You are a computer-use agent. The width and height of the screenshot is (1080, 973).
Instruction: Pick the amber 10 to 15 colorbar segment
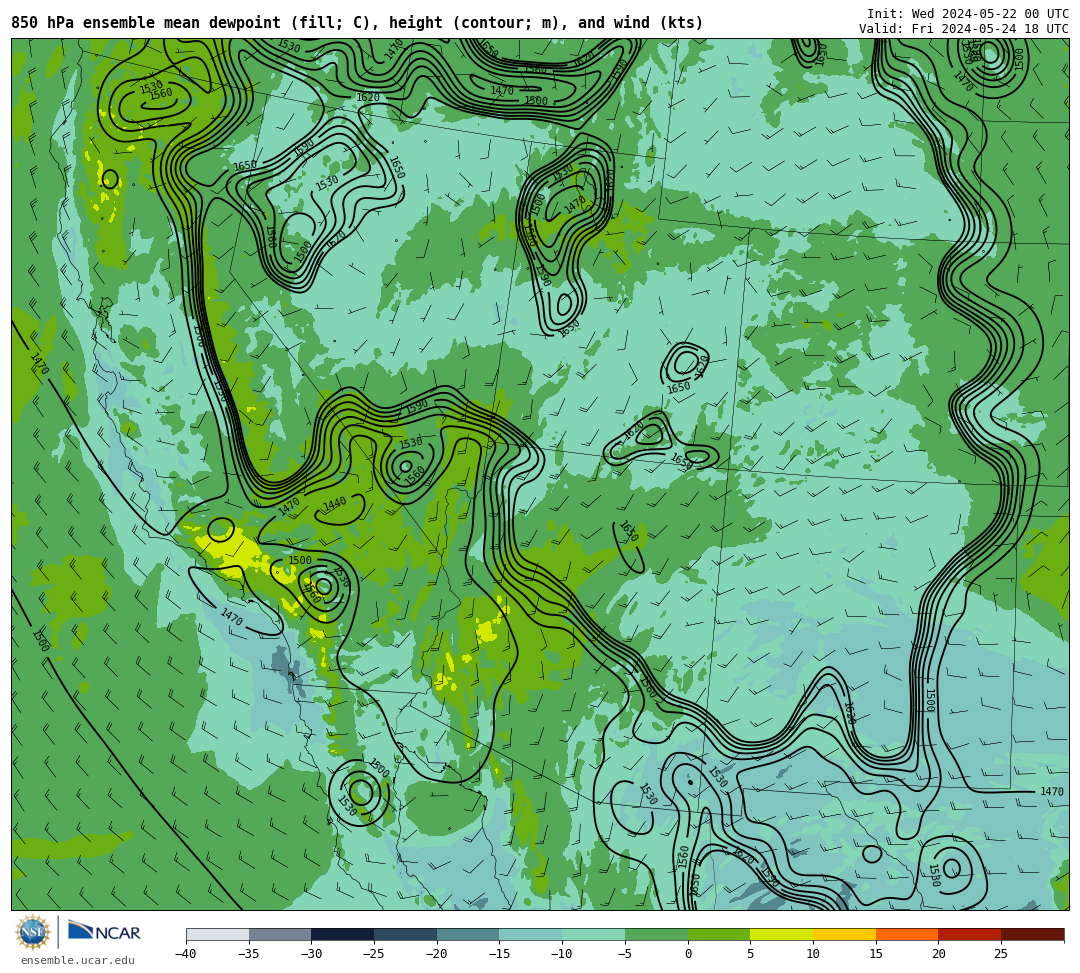844,934
